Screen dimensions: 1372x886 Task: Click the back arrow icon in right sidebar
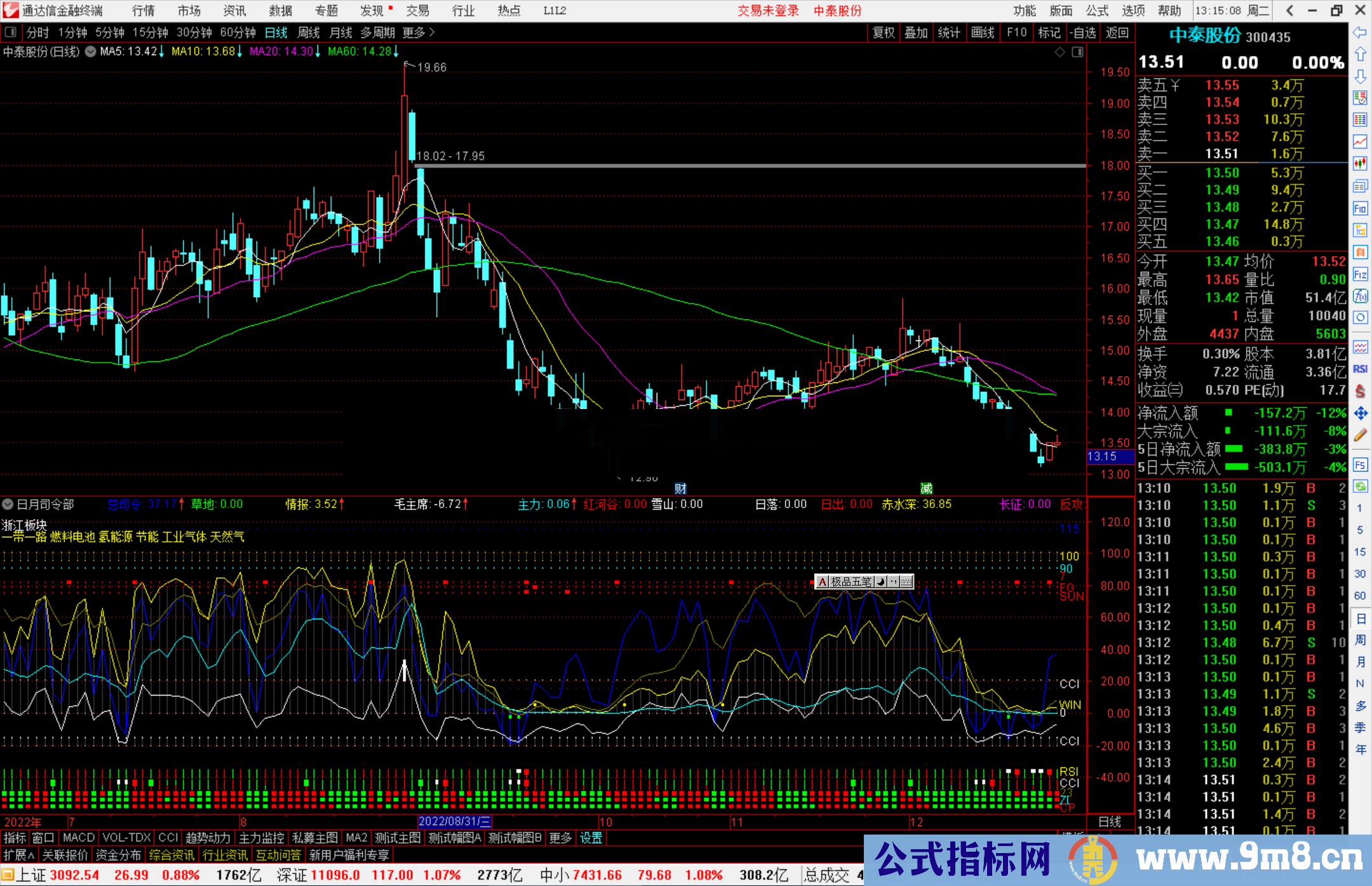pyautogui.click(x=1360, y=32)
